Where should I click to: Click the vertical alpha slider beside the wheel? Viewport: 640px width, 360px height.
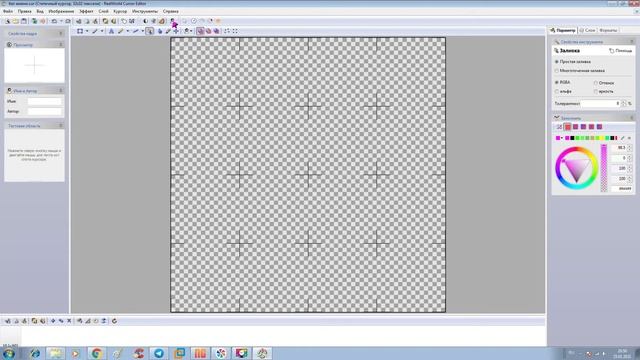(x=604, y=168)
